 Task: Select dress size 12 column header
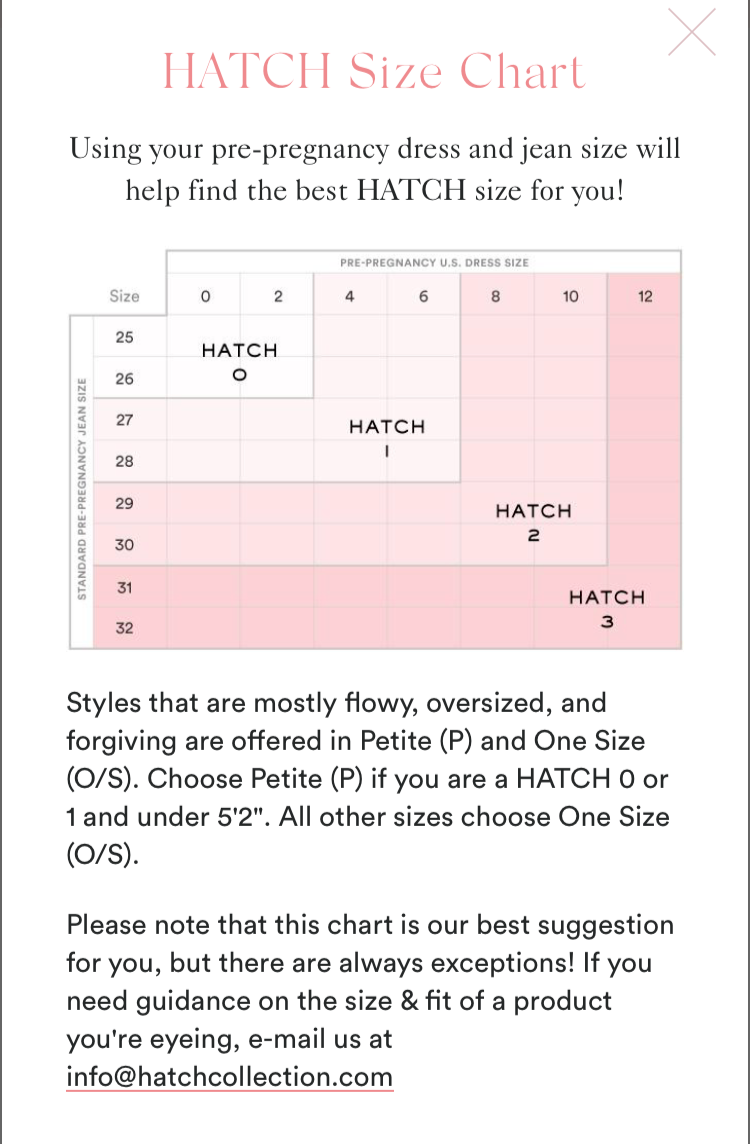pos(645,296)
